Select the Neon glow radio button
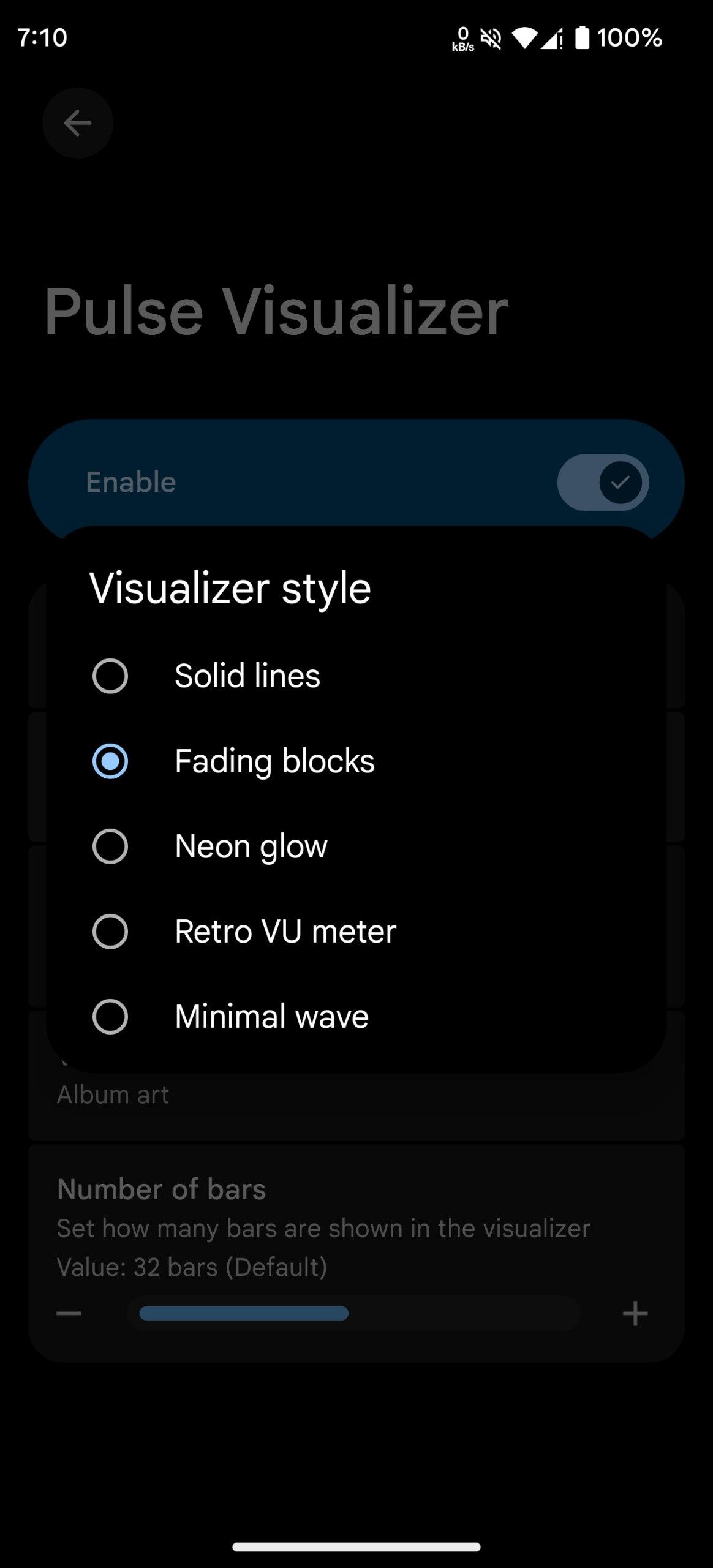Image resolution: width=713 pixels, height=1568 pixels. pos(110,846)
